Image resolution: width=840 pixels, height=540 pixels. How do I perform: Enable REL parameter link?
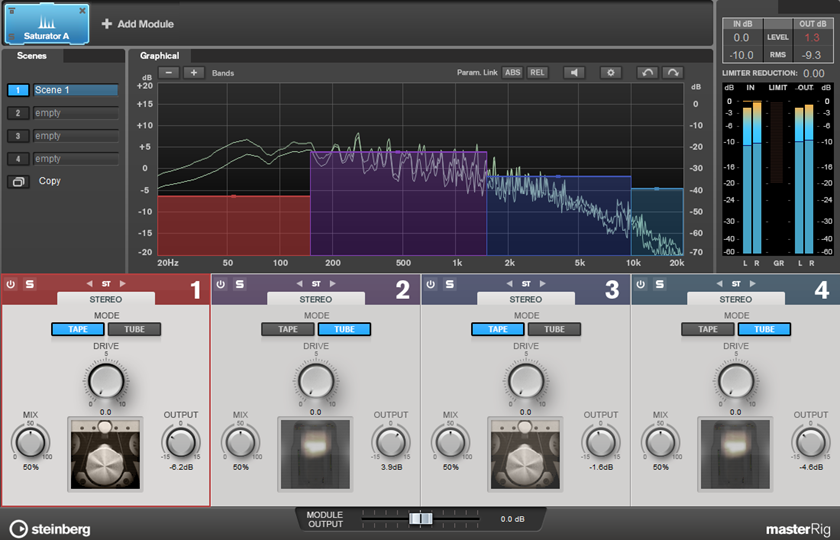(x=537, y=73)
